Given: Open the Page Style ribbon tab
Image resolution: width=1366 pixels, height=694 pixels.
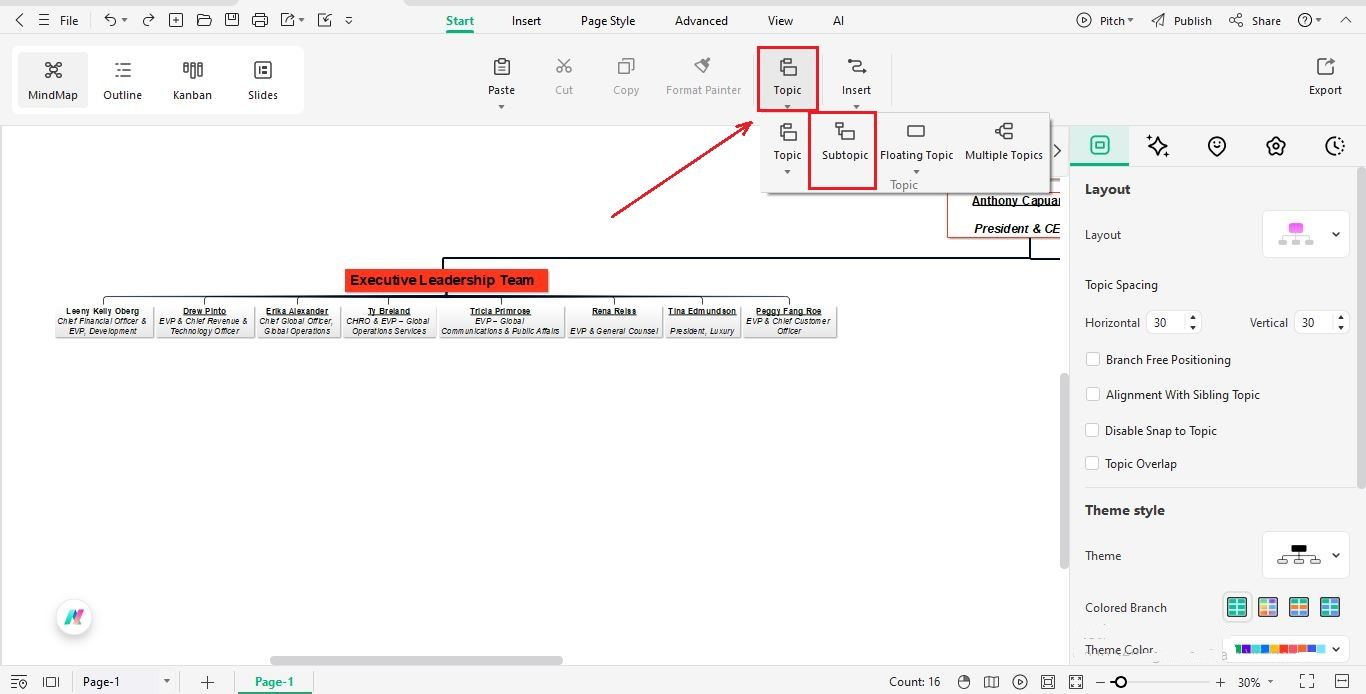Looking at the screenshot, I should tap(608, 20).
